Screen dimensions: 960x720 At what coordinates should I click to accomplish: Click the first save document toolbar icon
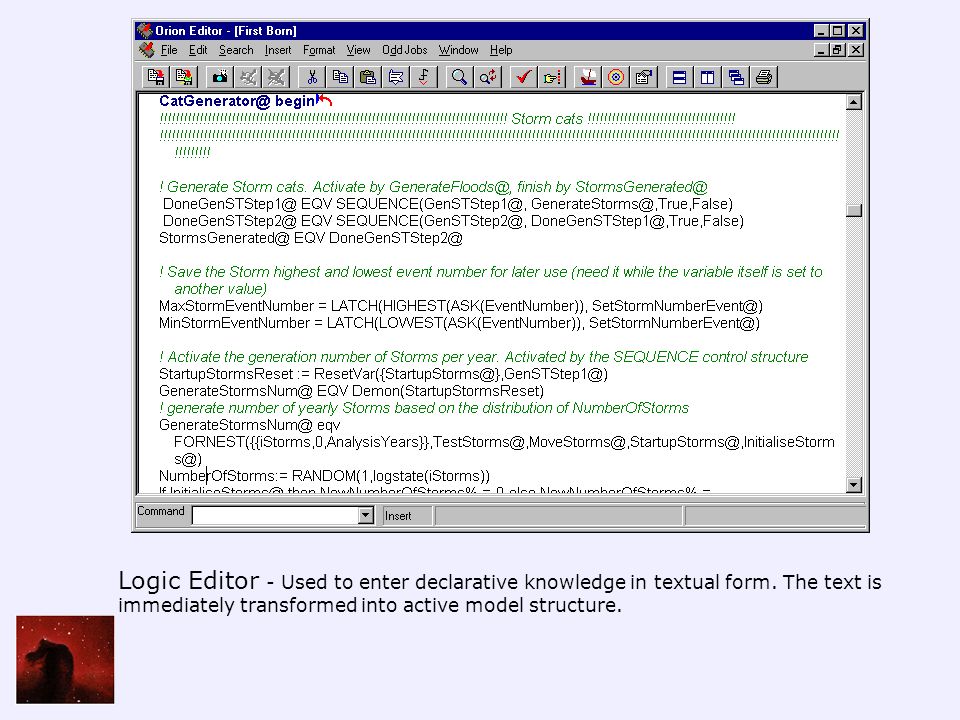coord(156,77)
